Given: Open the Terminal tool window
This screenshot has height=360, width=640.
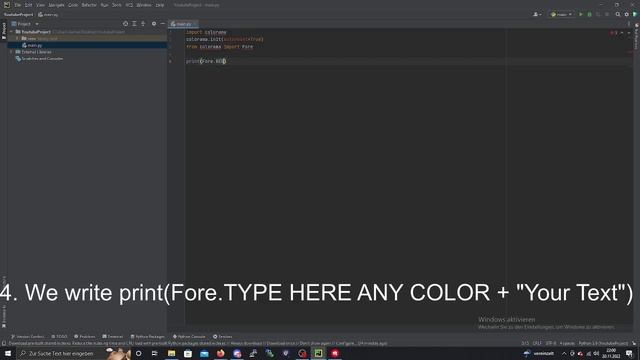Looking at the screenshot, I should coord(112,337).
